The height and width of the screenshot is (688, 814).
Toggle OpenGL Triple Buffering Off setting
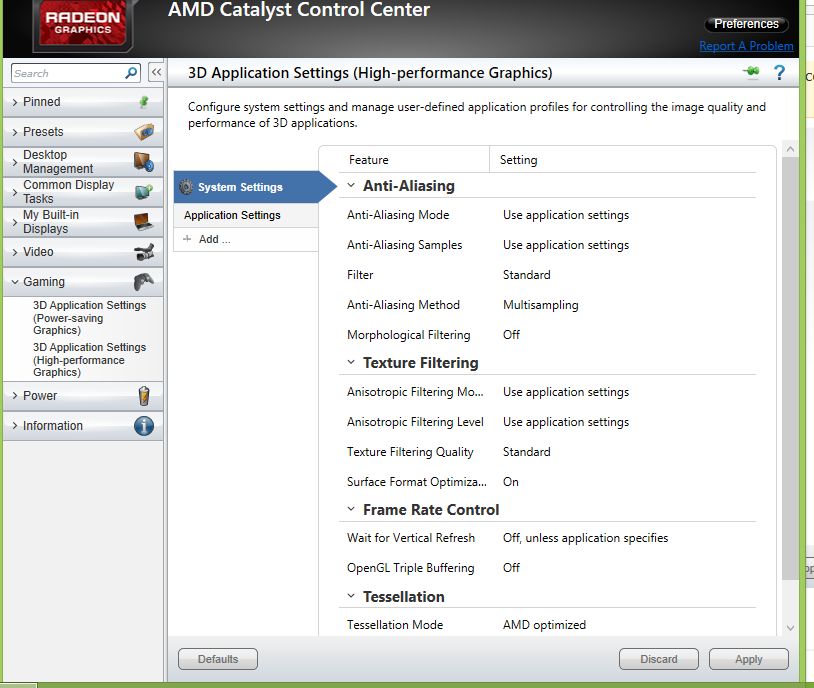(x=511, y=568)
